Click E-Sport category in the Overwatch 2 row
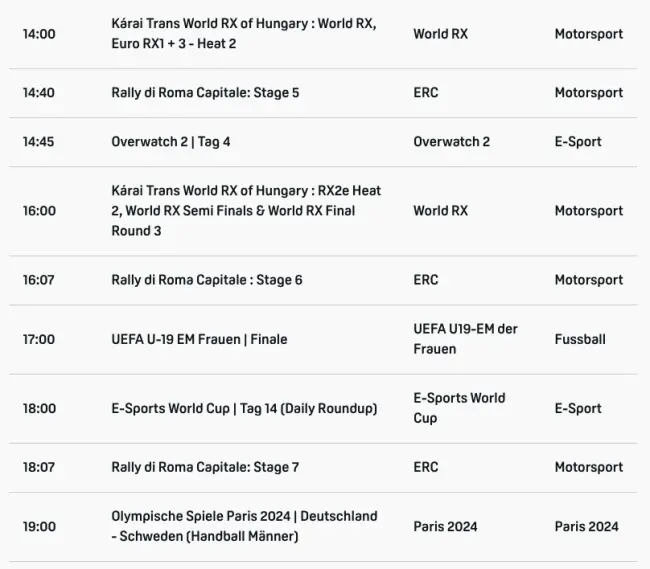Image resolution: width=650 pixels, height=569 pixels. pos(578,142)
